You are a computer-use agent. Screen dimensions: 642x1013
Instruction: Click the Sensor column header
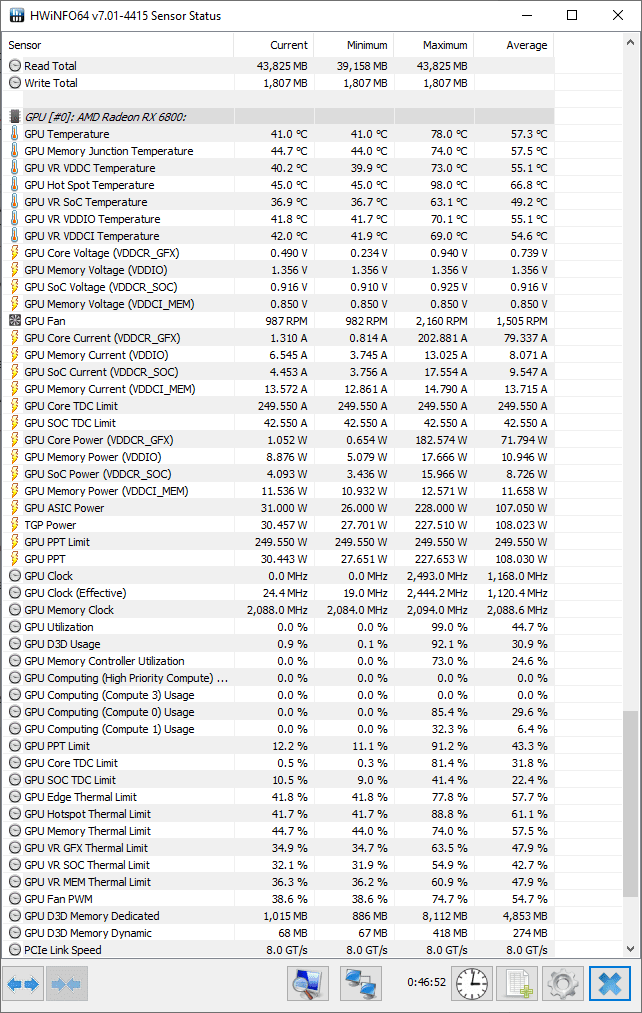coord(118,45)
